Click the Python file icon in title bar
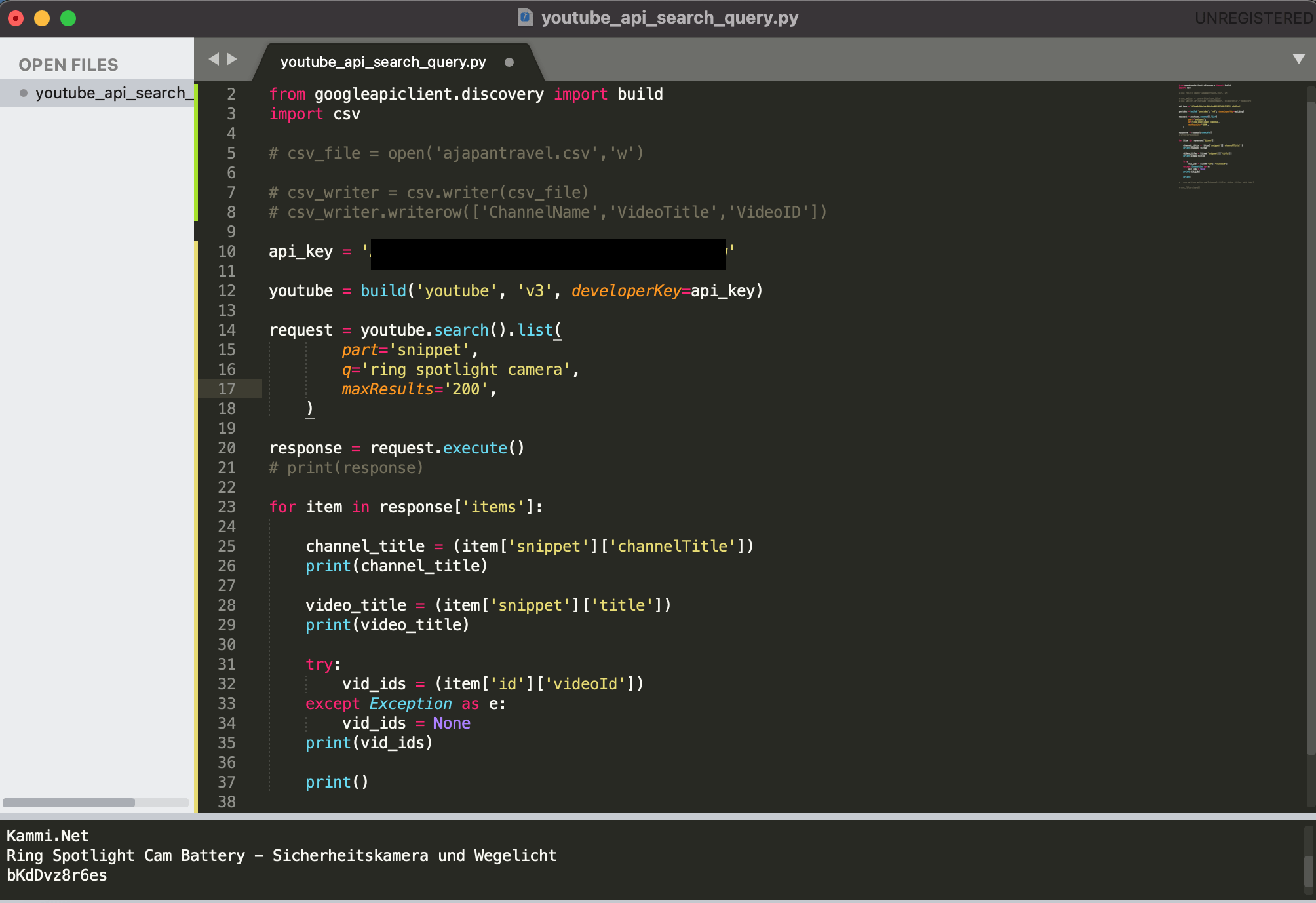Viewport: 1316px width, 903px height. click(525, 17)
